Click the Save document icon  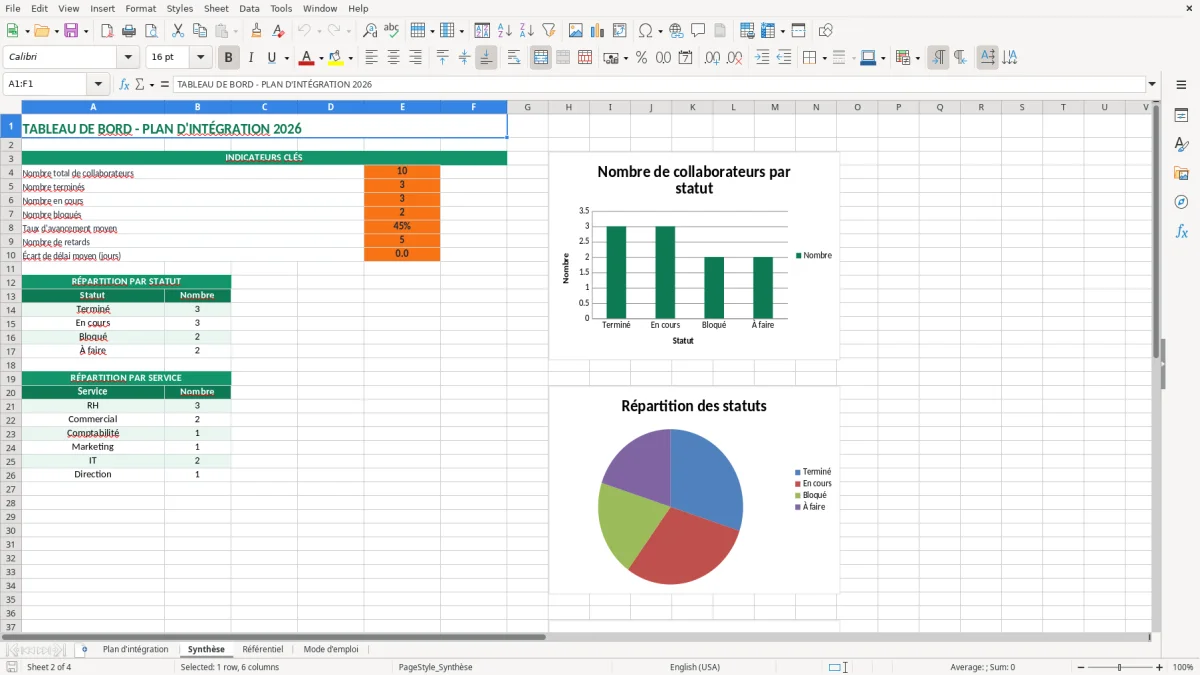pyautogui.click(x=71, y=31)
